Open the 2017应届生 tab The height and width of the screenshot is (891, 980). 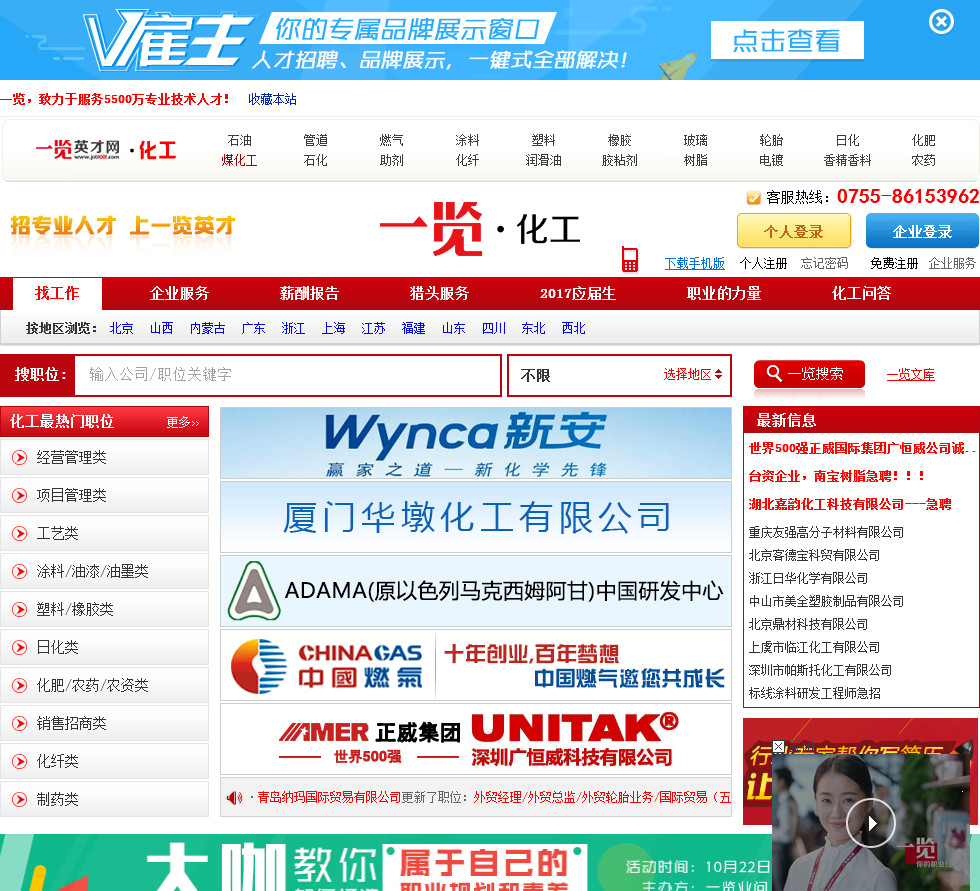tap(578, 294)
